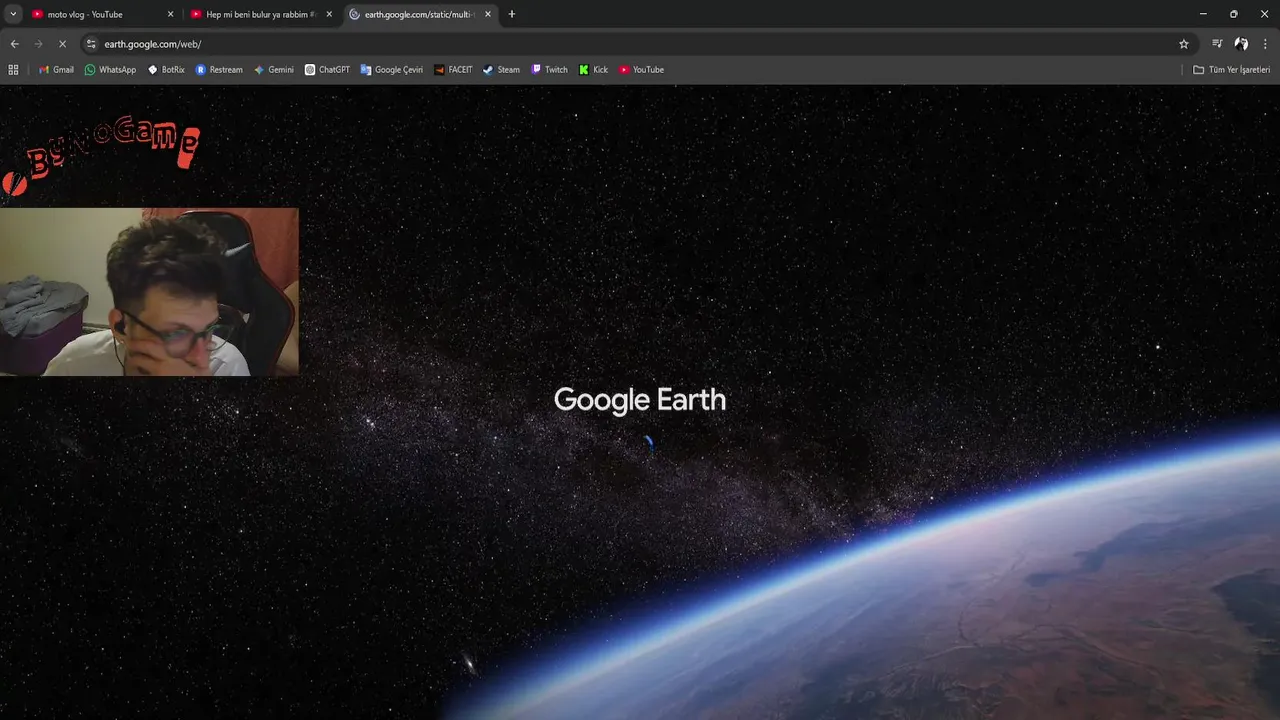Open the Google Çeviri bookmark
1280x720 pixels.
coord(392,70)
